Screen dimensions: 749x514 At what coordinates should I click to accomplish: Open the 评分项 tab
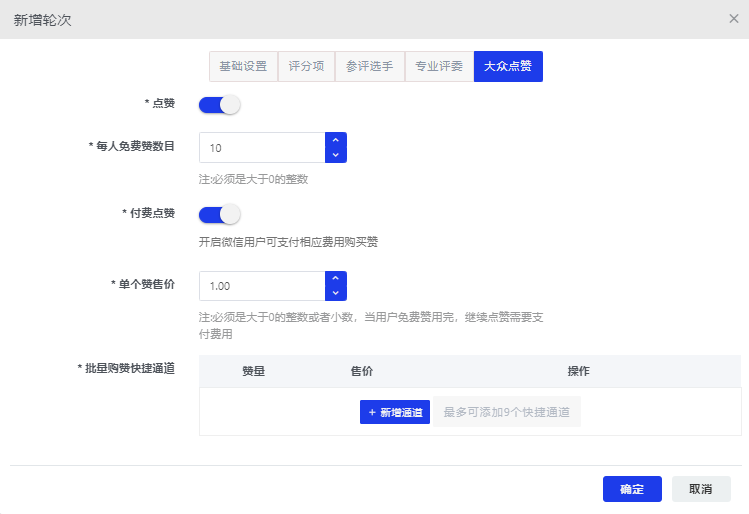[306, 66]
